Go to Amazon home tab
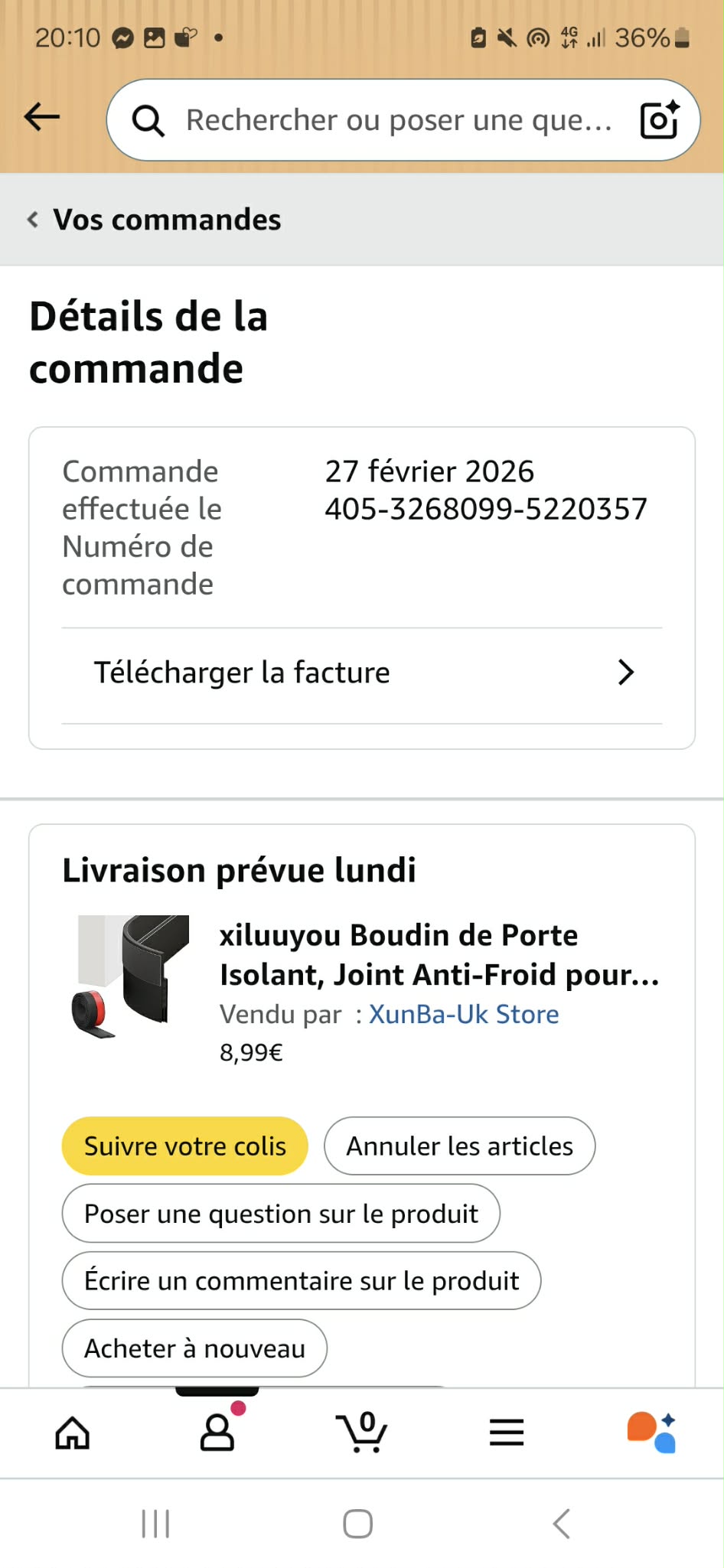This screenshot has height=1568, width=724. (x=73, y=1433)
